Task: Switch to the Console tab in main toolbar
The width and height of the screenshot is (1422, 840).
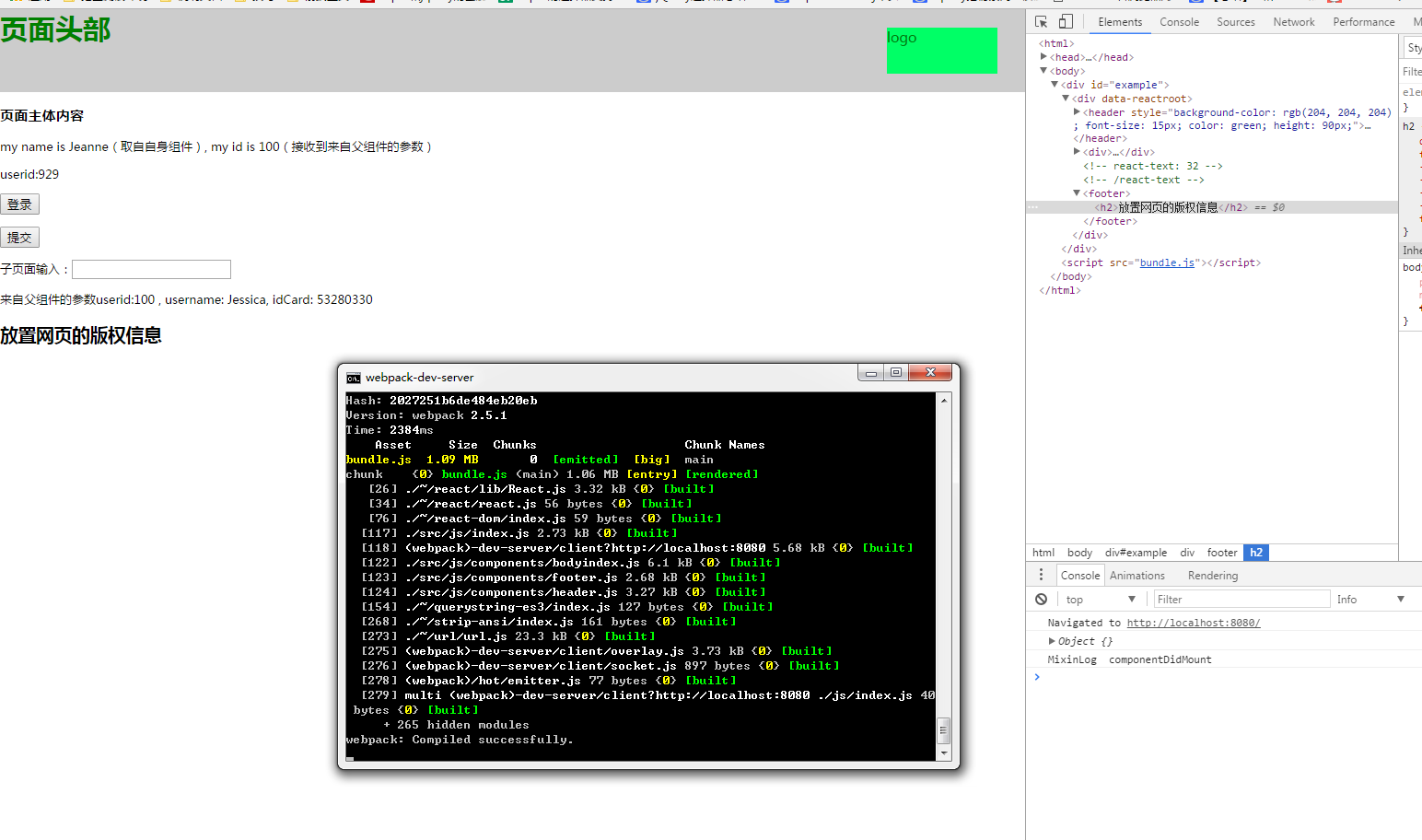Action: click(x=1179, y=22)
